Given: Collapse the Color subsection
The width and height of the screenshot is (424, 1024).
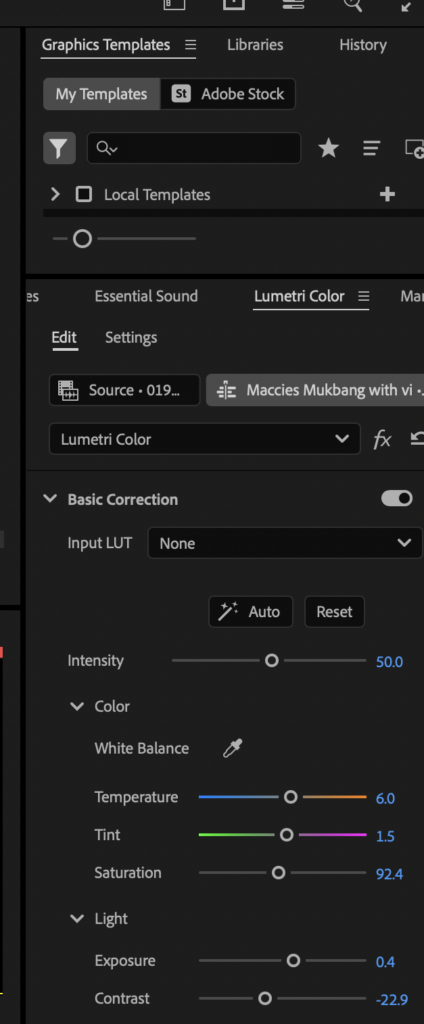Looking at the screenshot, I should (x=77, y=706).
